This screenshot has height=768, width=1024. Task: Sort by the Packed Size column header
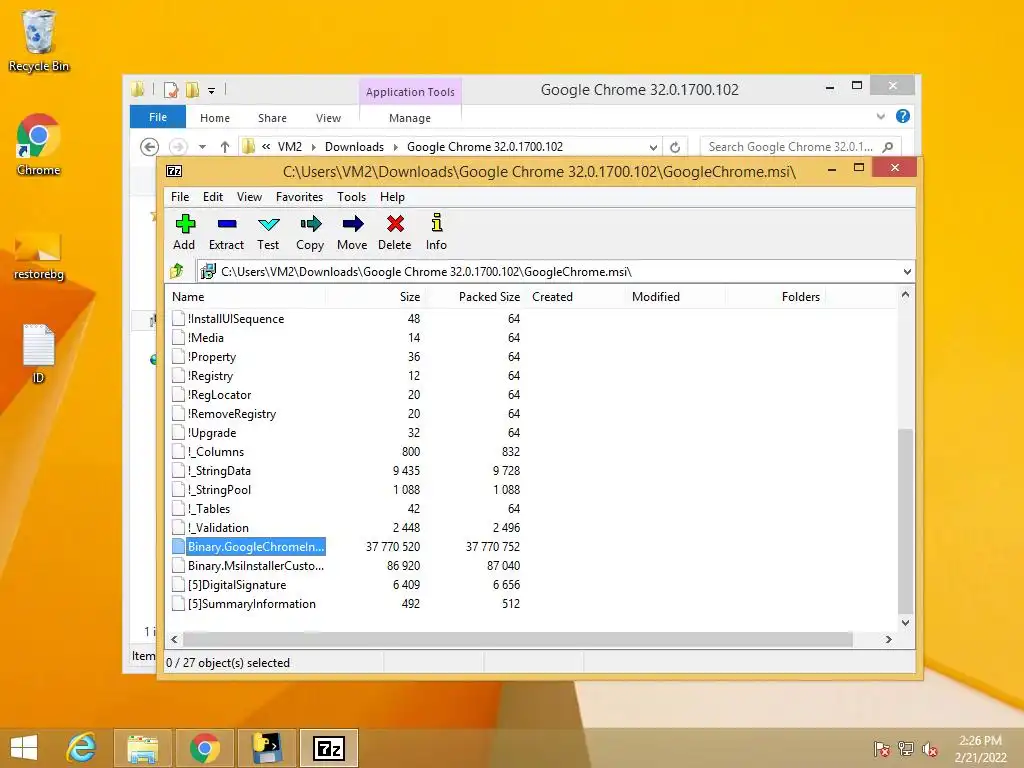coord(475,296)
